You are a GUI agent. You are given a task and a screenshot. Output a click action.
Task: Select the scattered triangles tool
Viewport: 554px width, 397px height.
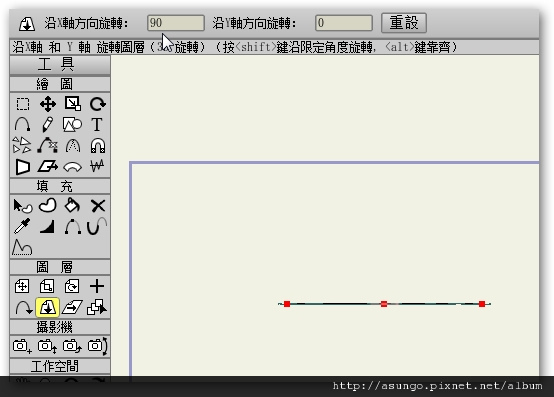tap(22, 145)
